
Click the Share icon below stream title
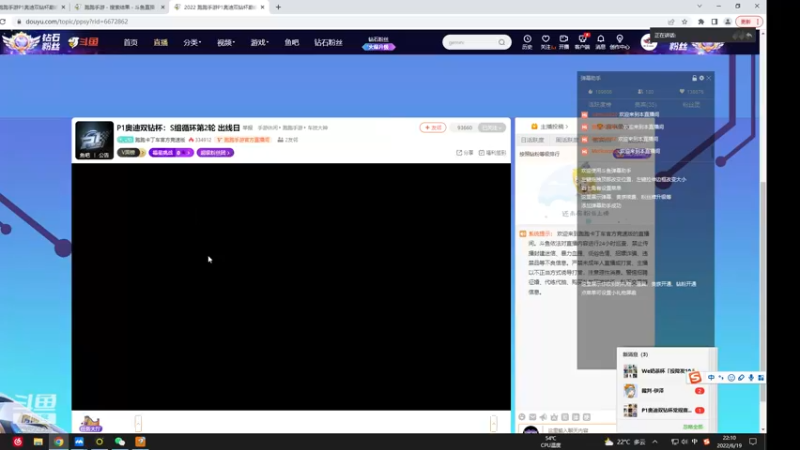[x=464, y=153]
